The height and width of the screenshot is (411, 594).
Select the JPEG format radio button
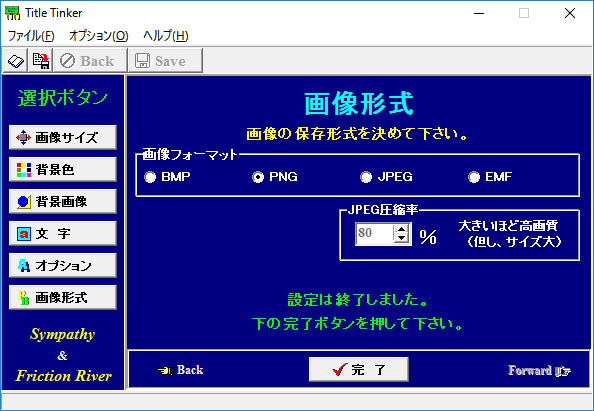366,177
